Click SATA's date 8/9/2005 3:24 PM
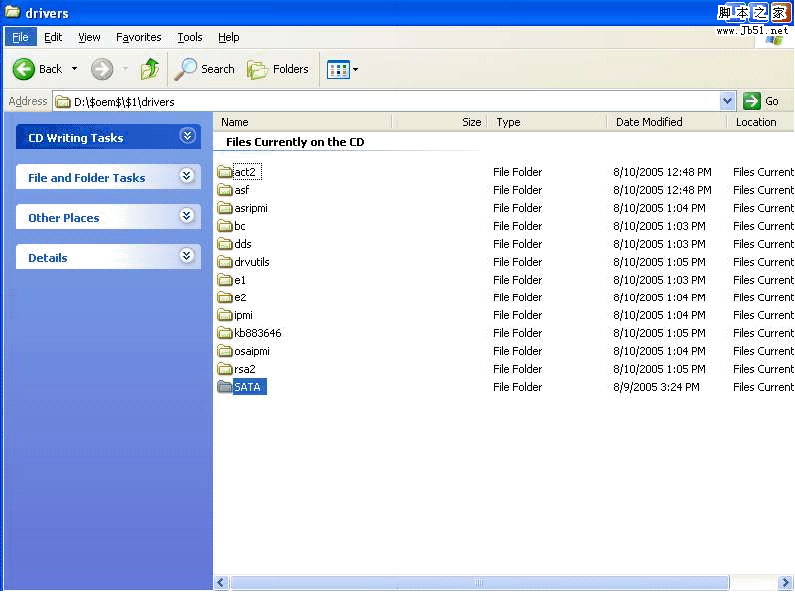Viewport: 795px width, 592px height. point(656,387)
